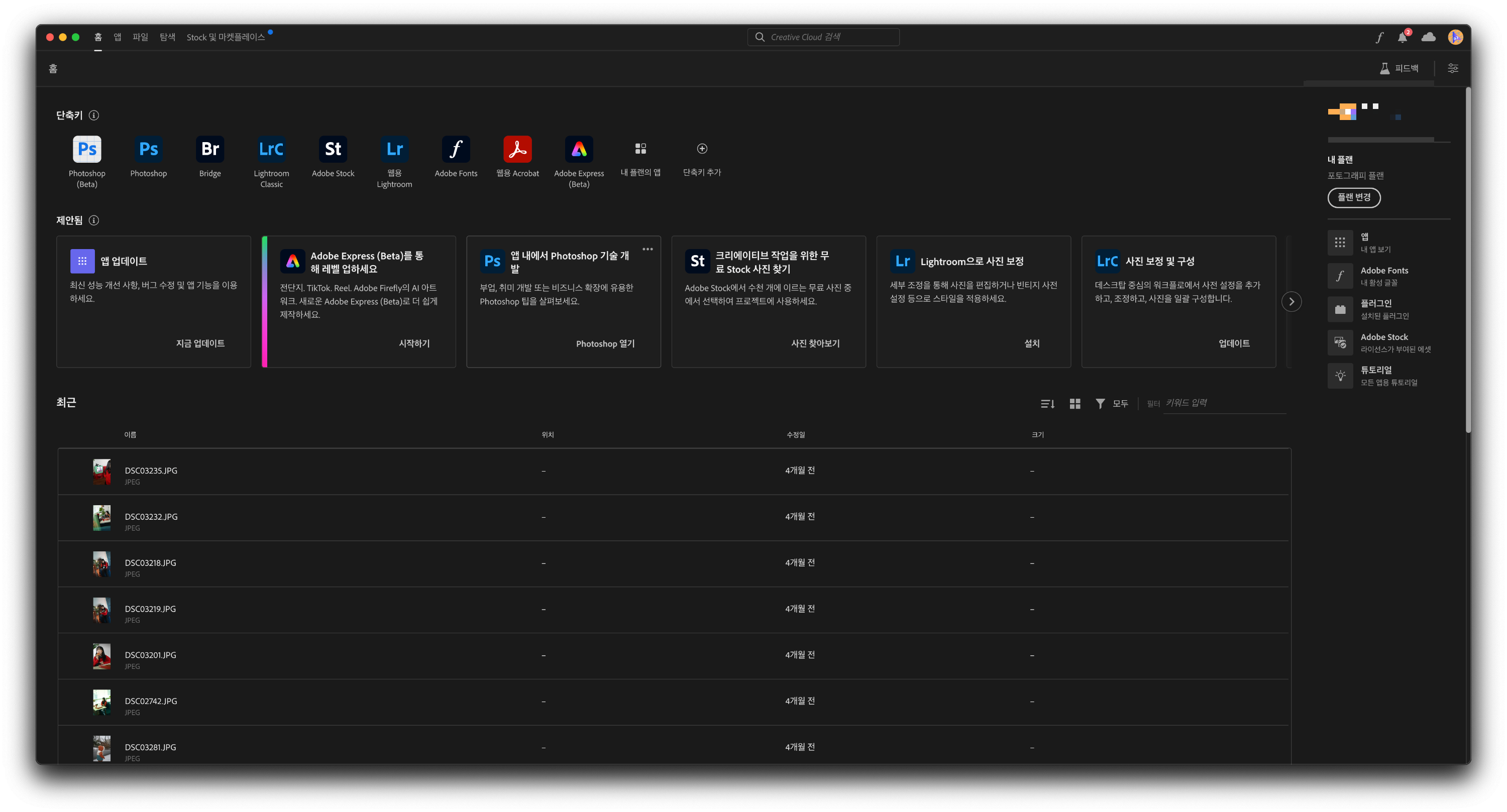Open Lightroom Classic shortcut icon
Image resolution: width=1507 pixels, height=812 pixels.
pos(271,149)
